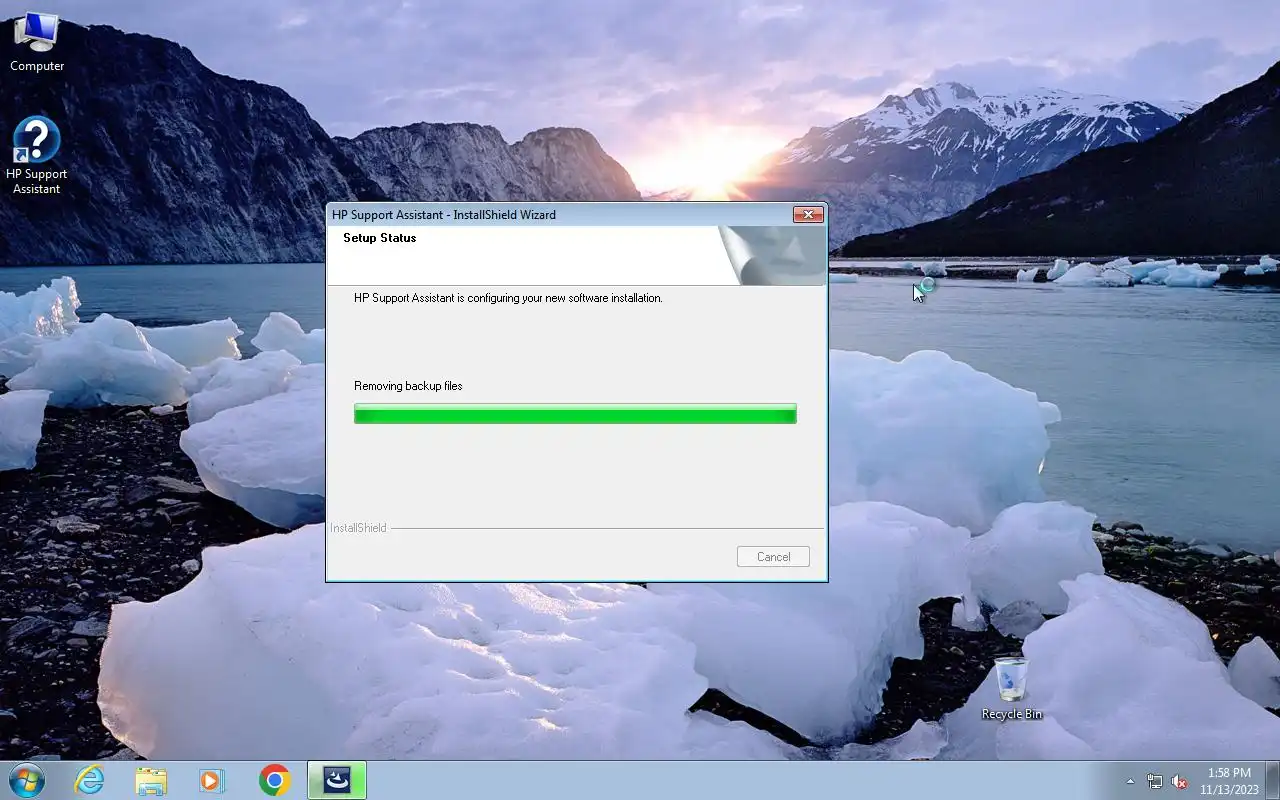Show hidden tray icons arrow
The width and height of the screenshot is (1280, 800).
[1131, 781]
